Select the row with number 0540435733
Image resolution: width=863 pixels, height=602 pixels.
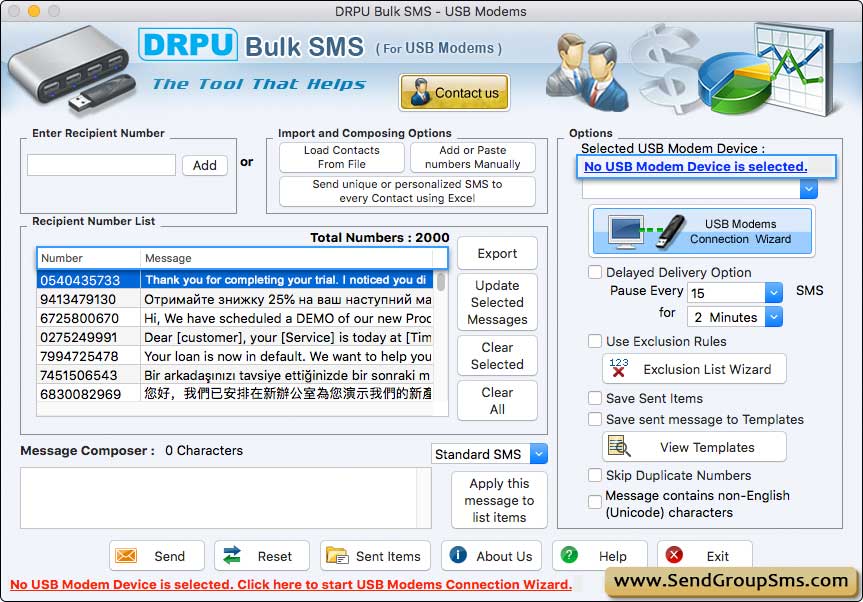point(236,280)
